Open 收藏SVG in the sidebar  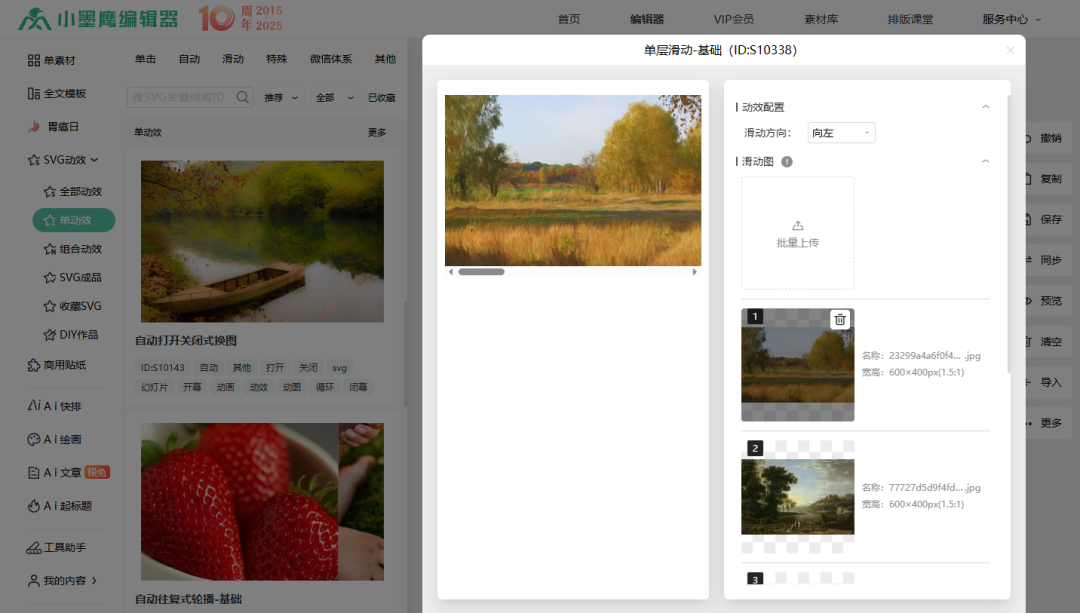(72, 306)
